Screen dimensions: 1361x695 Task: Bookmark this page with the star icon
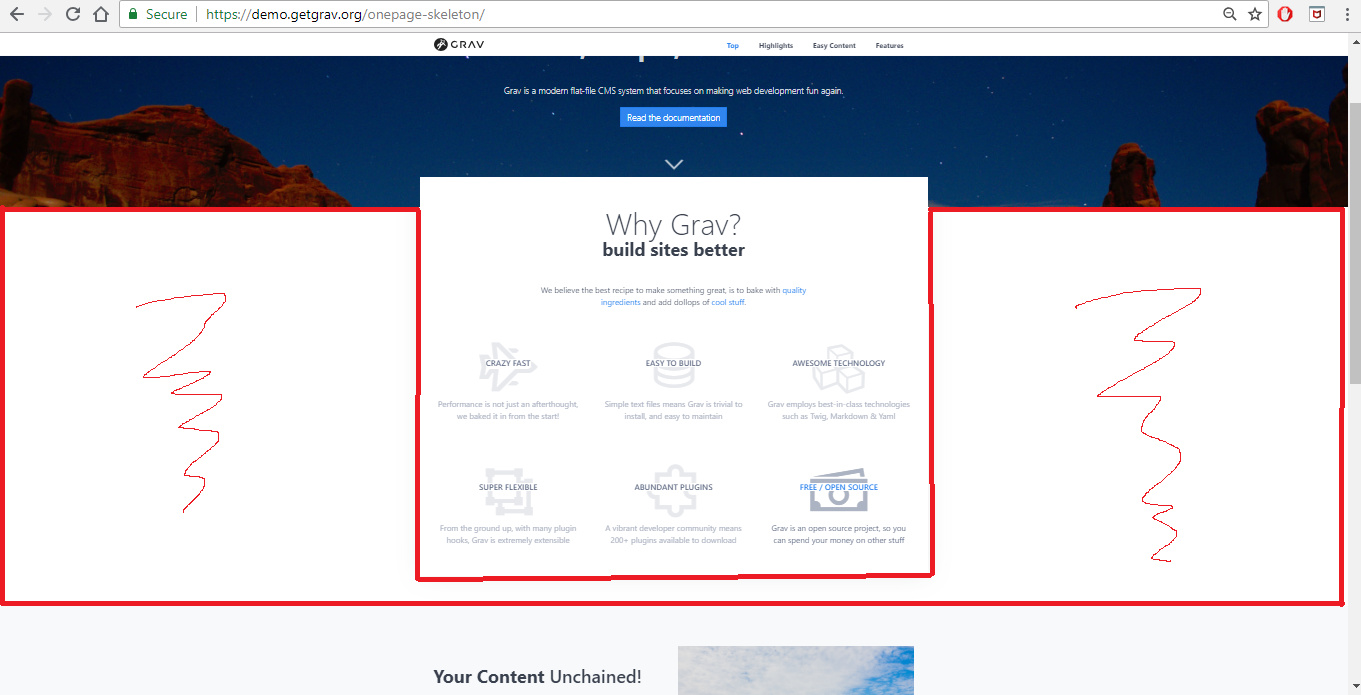point(1255,15)
